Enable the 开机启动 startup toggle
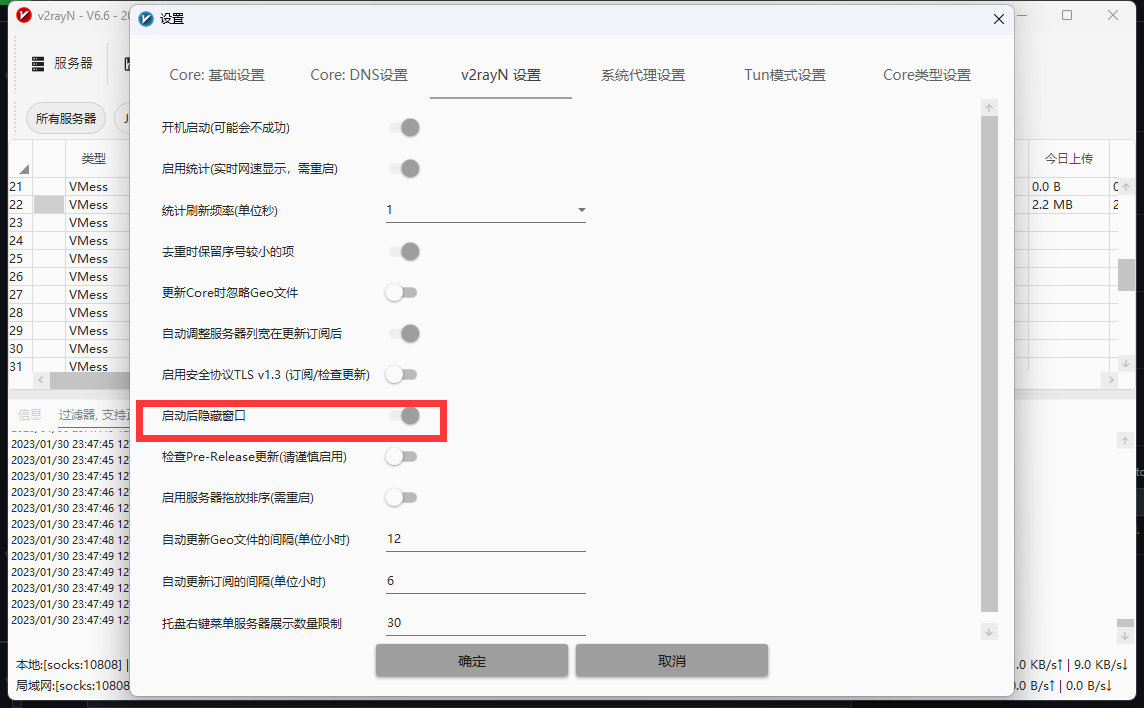This screenshot has width=1144, height=708. [x=402, y=127]
